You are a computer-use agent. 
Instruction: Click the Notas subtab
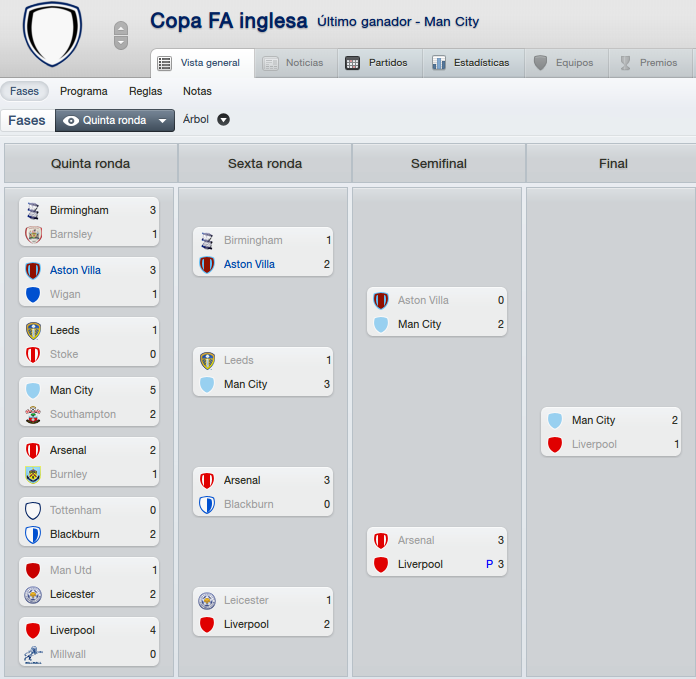(197, 91)
